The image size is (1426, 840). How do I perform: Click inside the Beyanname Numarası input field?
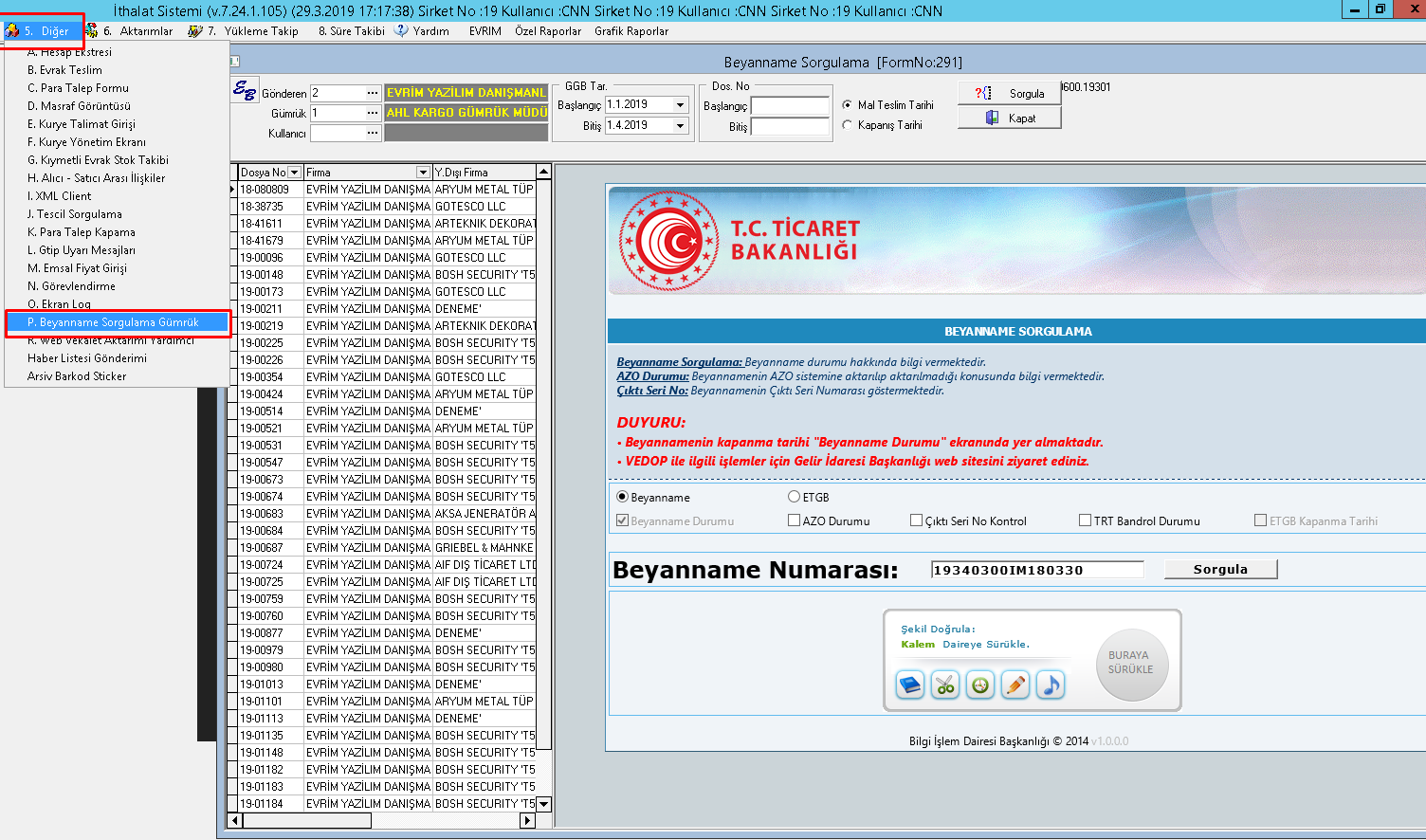click(1035, 569)
